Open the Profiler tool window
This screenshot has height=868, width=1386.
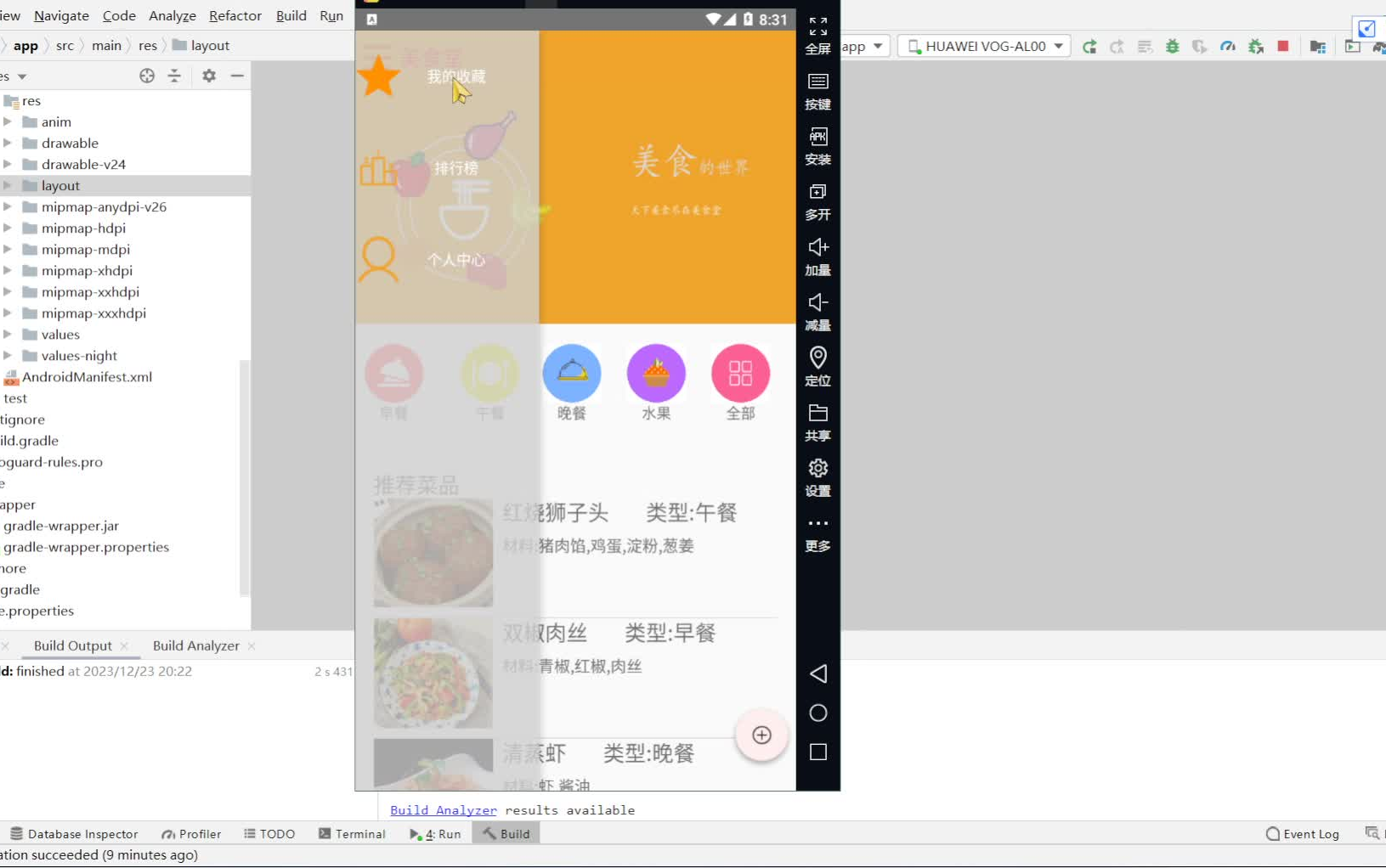pos(191,834)
